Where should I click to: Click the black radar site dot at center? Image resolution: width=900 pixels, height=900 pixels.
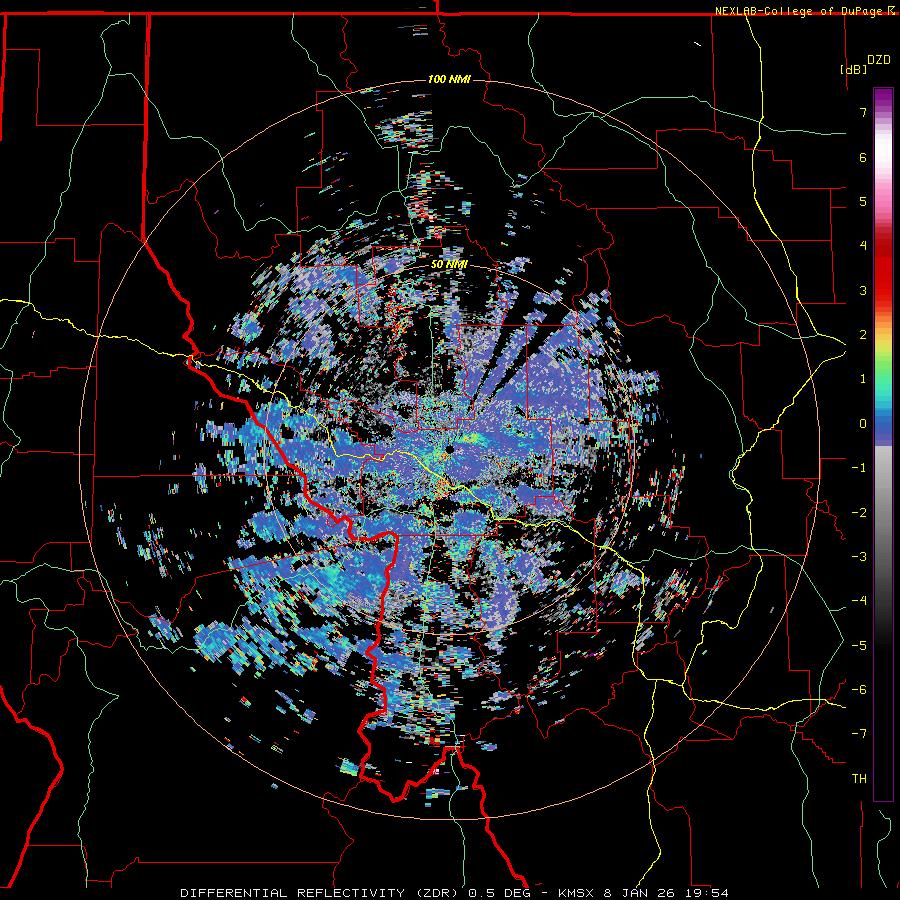[449, 449]
